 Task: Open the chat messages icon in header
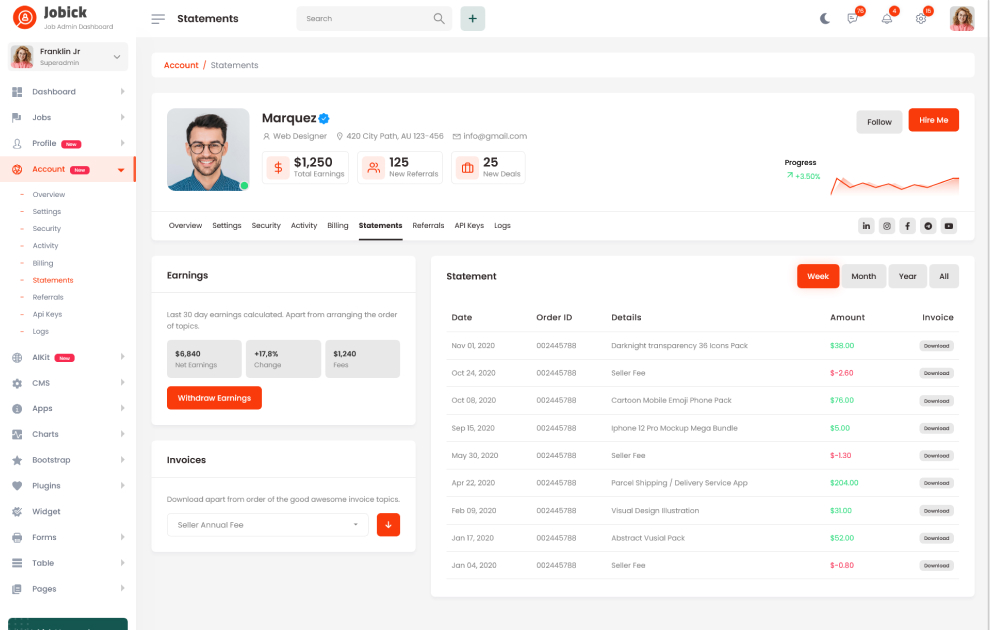coord(853,18)
